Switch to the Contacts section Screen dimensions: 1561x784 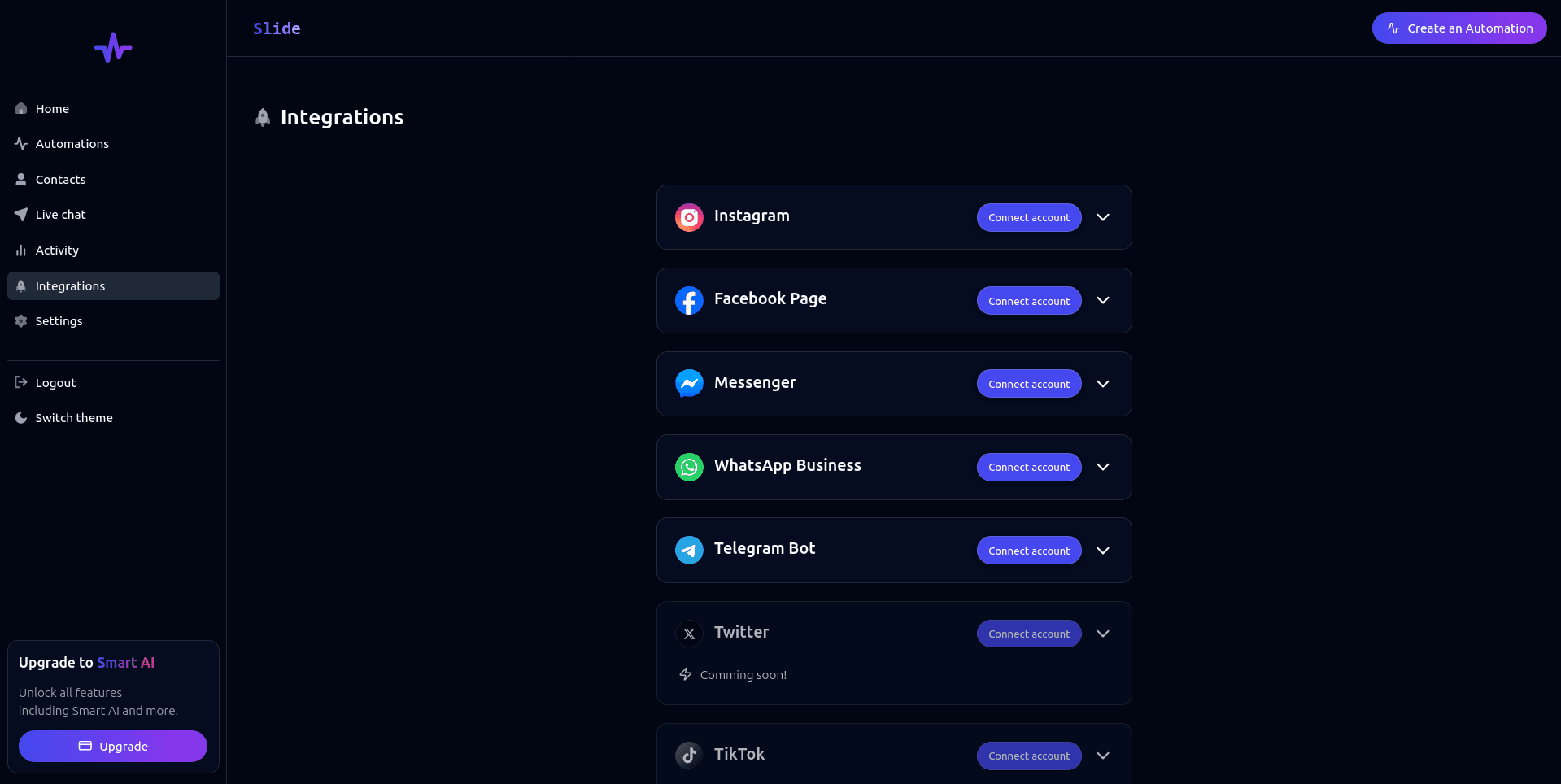pos(60,179)
